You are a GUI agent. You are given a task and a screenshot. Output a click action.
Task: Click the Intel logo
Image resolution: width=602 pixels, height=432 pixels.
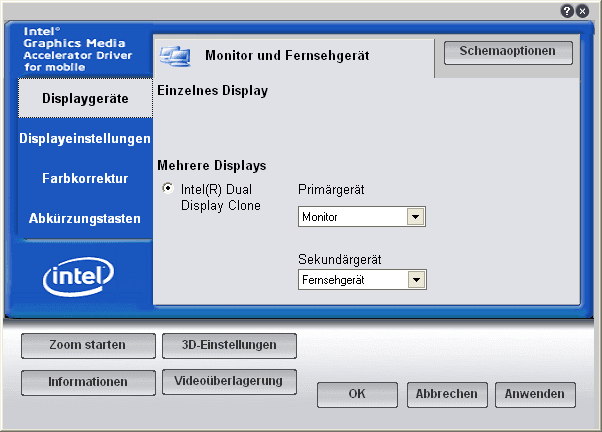pyautogui.click(x=78, y=276)
